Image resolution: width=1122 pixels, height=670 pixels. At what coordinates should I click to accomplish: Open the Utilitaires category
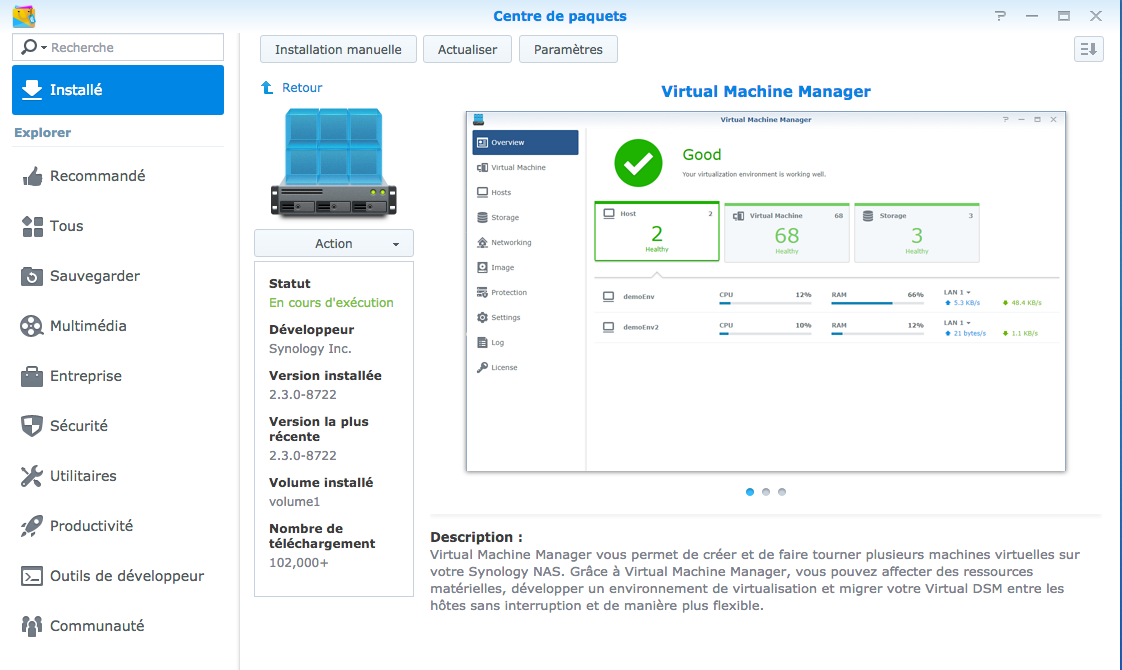pyautogui.click(x=118, y=476)
